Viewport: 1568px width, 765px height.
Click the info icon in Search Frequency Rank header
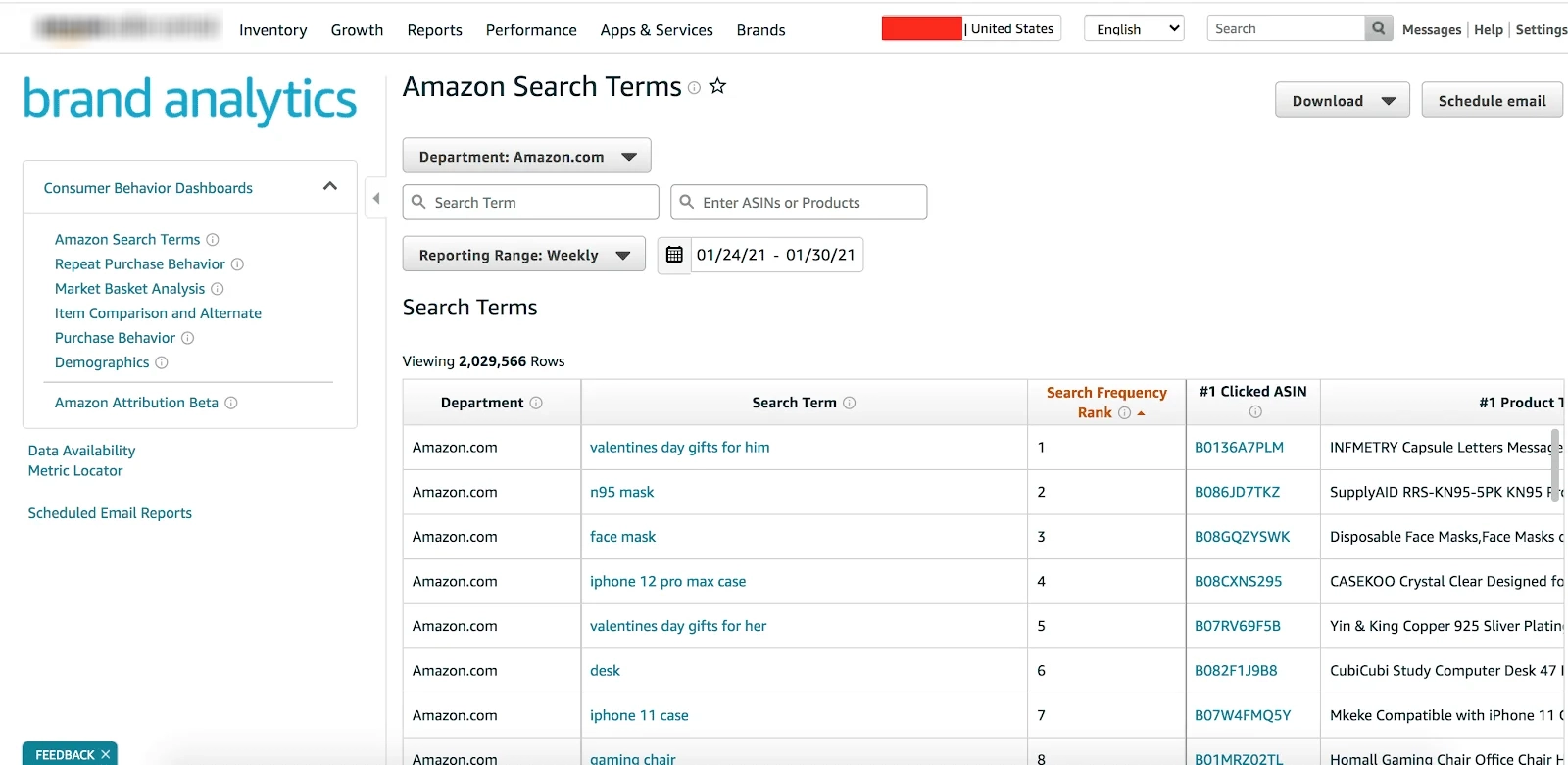(1125, 413)
